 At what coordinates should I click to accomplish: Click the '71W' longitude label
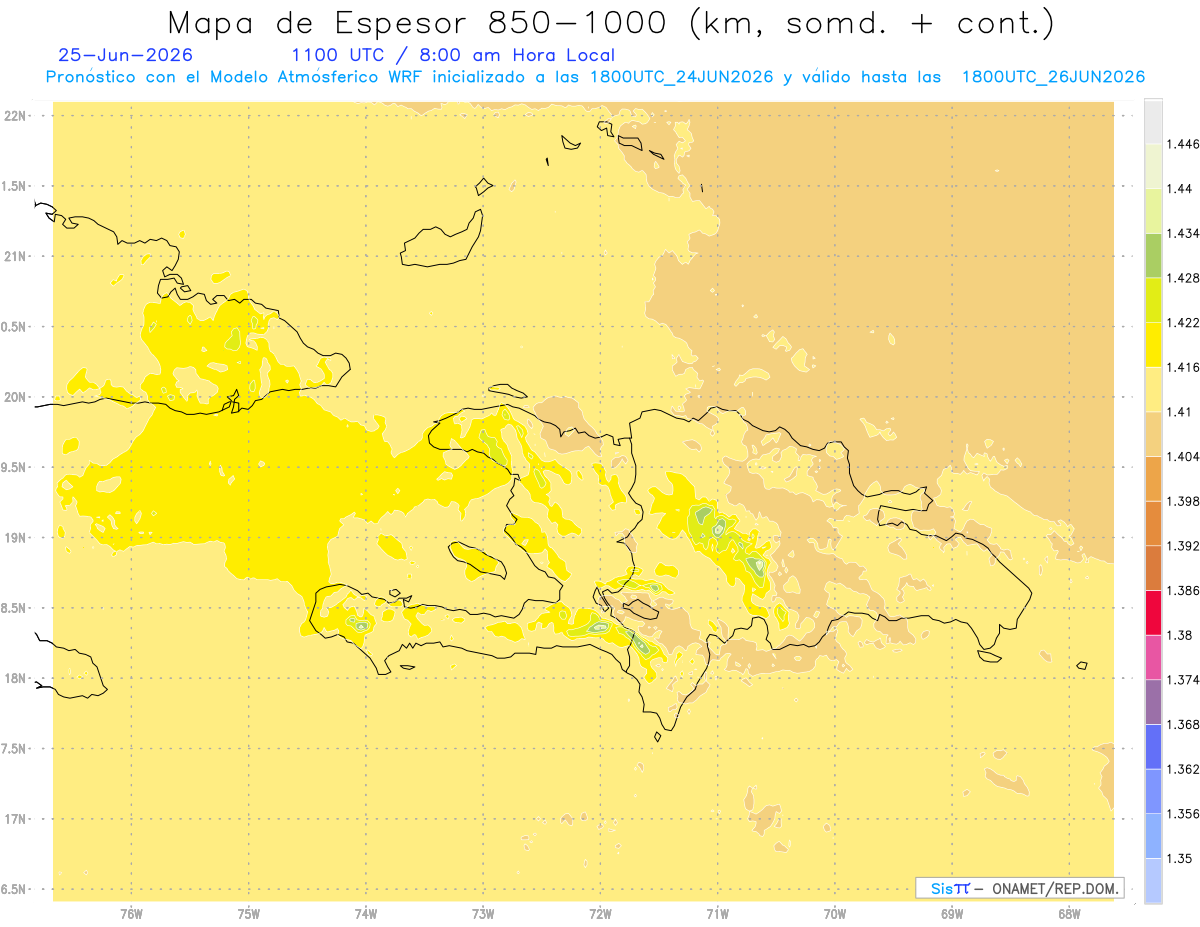click(717, 914)
